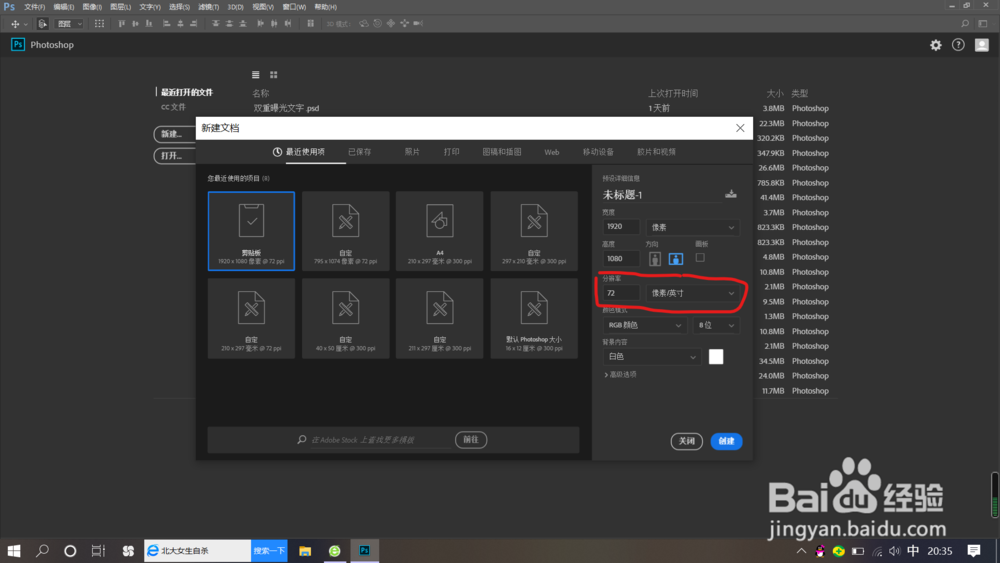Screen dimensions: 1000x563
Task: Click the width field showing 1920
Action: (621, 226)
